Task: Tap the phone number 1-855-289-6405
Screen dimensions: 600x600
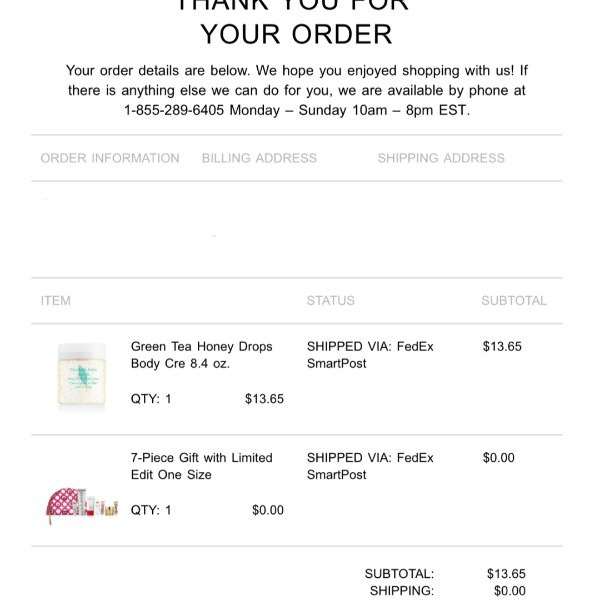Action: coord(174,110)
